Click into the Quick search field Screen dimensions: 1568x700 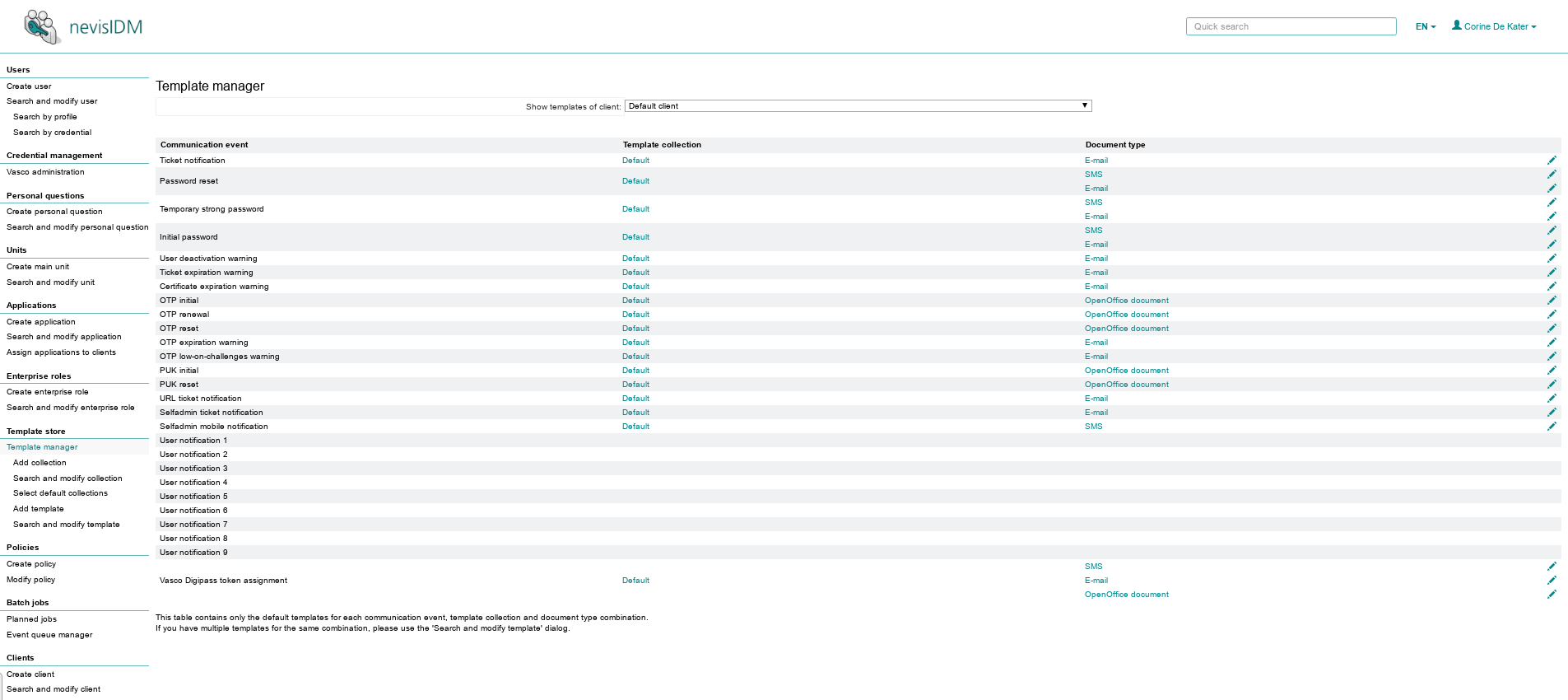click(1291, 27)
